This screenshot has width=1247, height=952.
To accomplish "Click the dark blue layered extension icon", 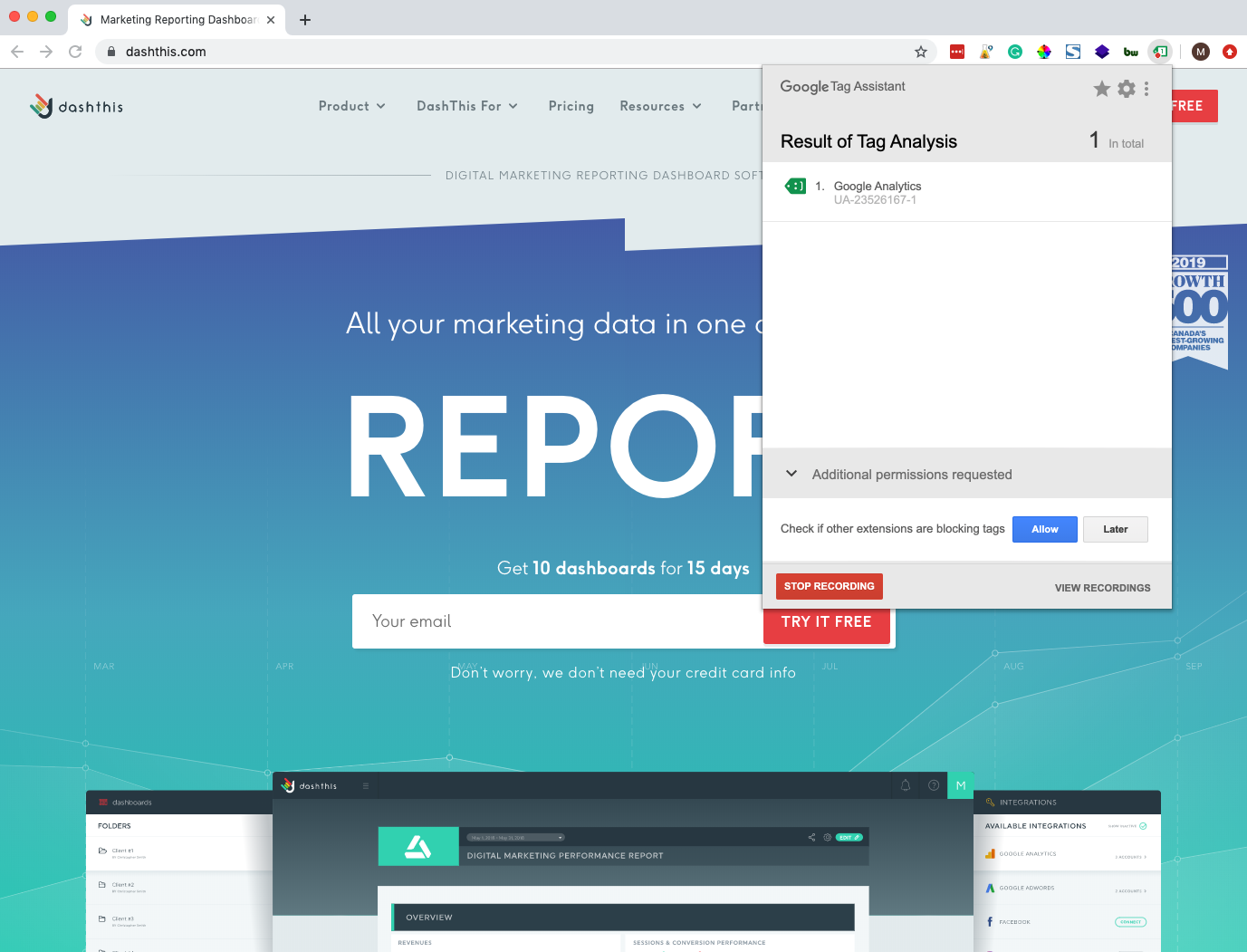I will click(x=1102, y=52).
